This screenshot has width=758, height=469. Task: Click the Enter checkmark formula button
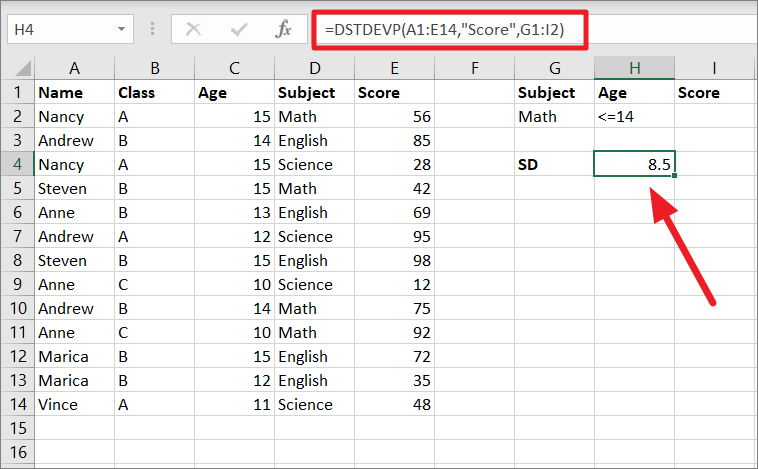(x=239, y=29)
